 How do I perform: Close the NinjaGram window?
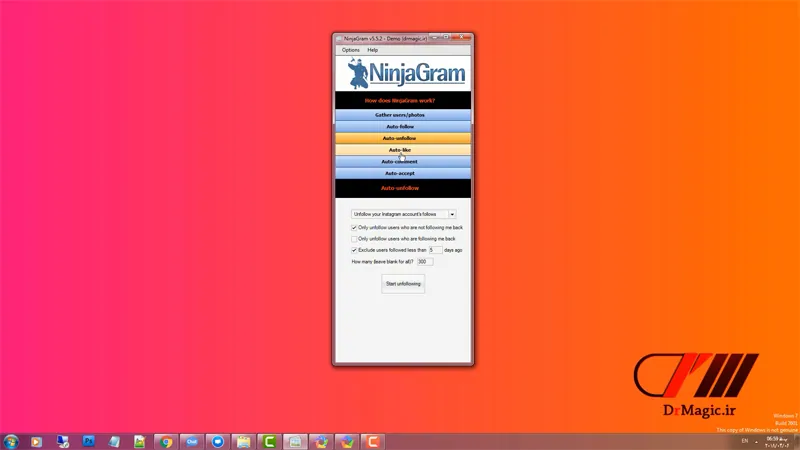pyautogui.click(x=462, y=37)
